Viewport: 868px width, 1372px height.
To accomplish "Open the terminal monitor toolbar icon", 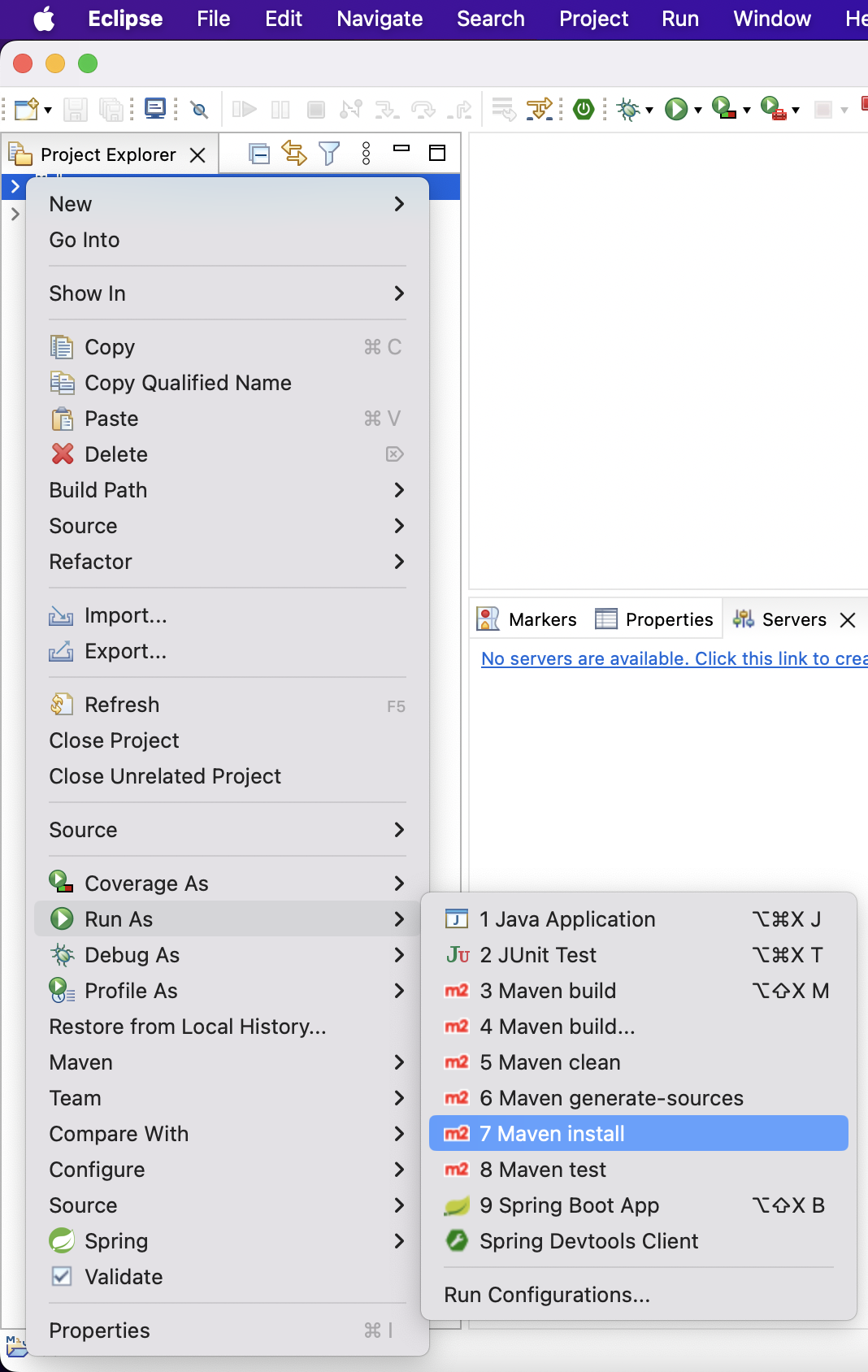I will click(x=154, y=109).
